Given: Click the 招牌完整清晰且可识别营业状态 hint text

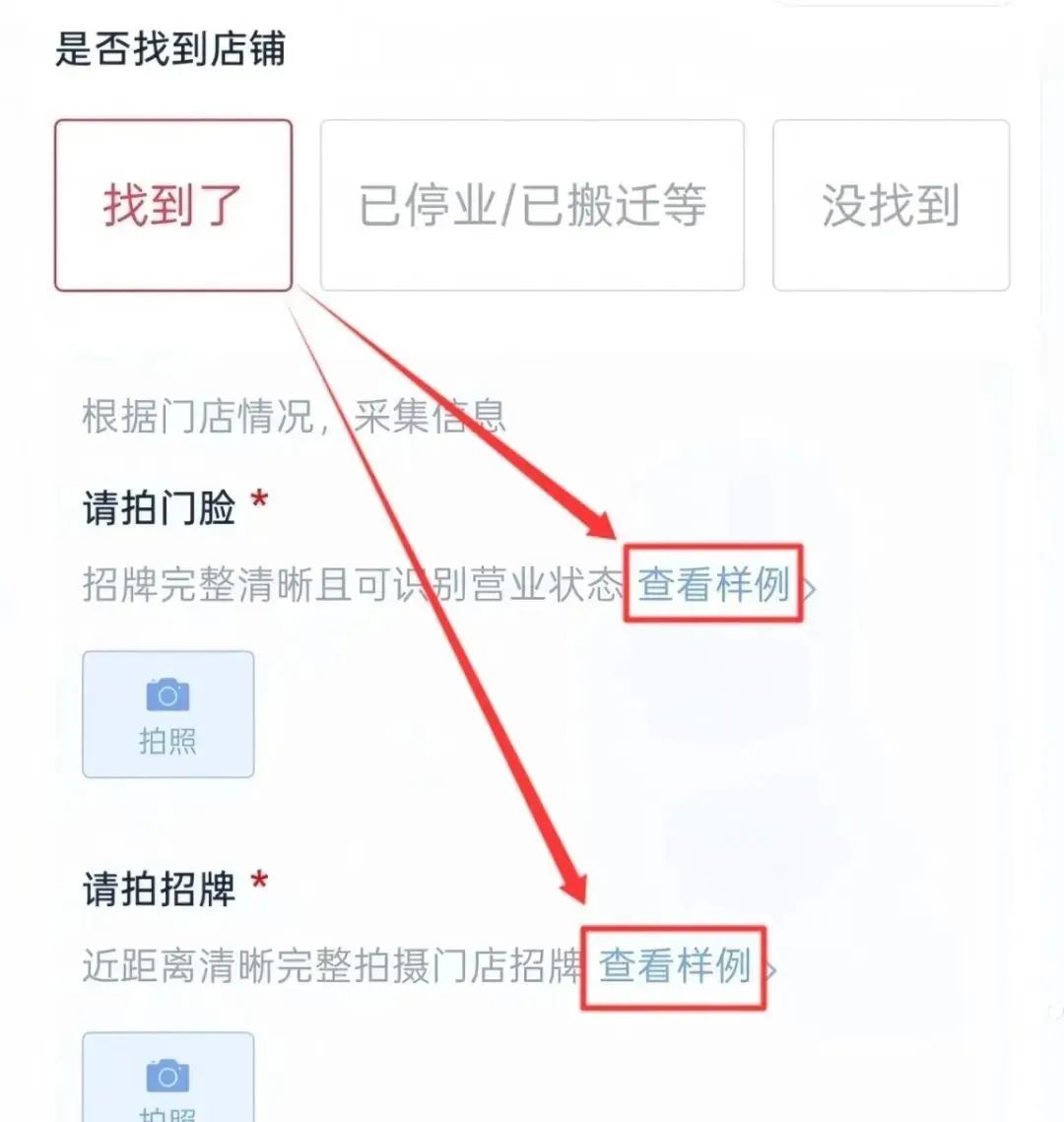Looking at the screenshot, I should (354, 584).
